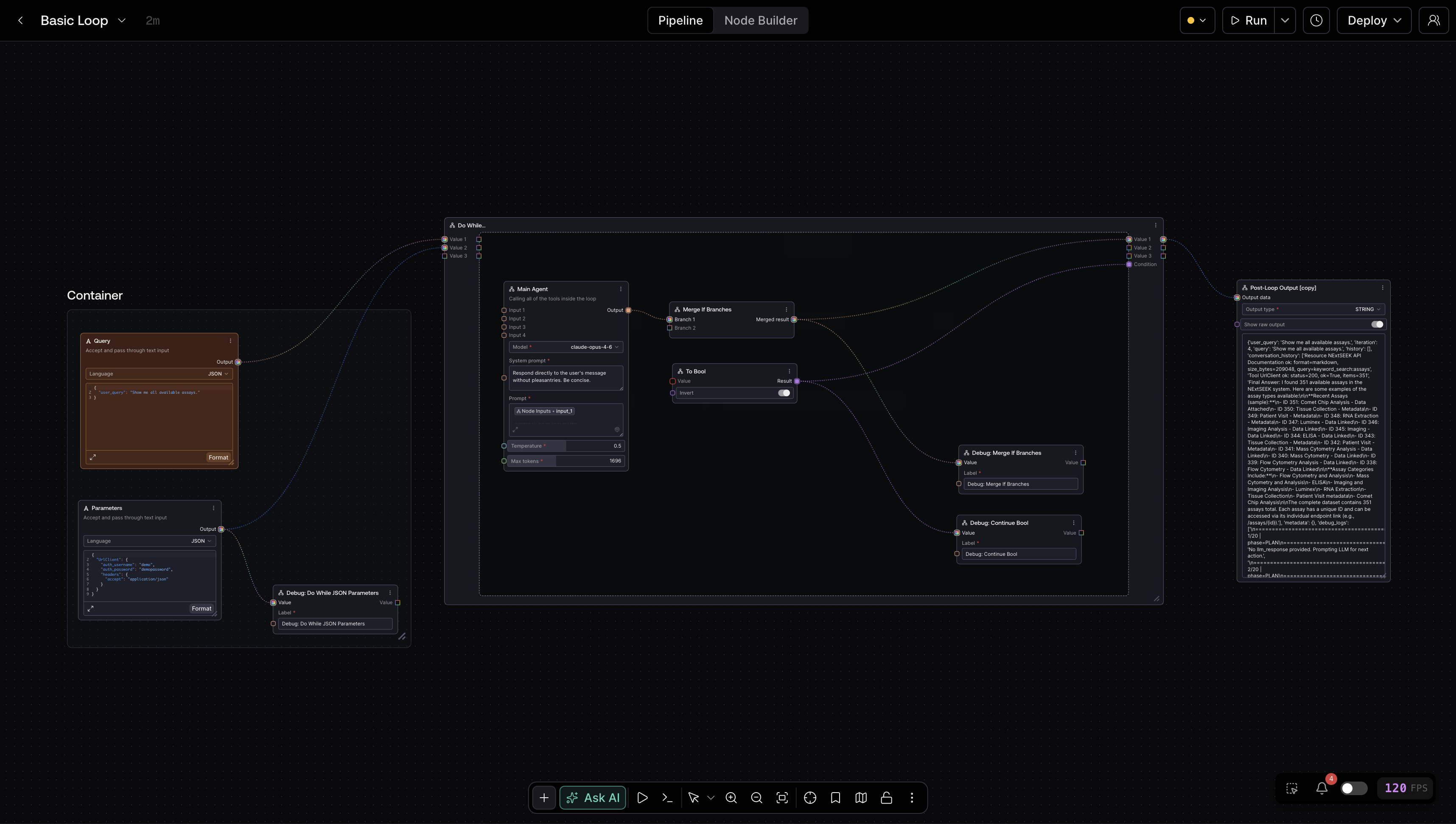Click the plus add-node button
Viewport: 1456px width, 824px height.
543,797
